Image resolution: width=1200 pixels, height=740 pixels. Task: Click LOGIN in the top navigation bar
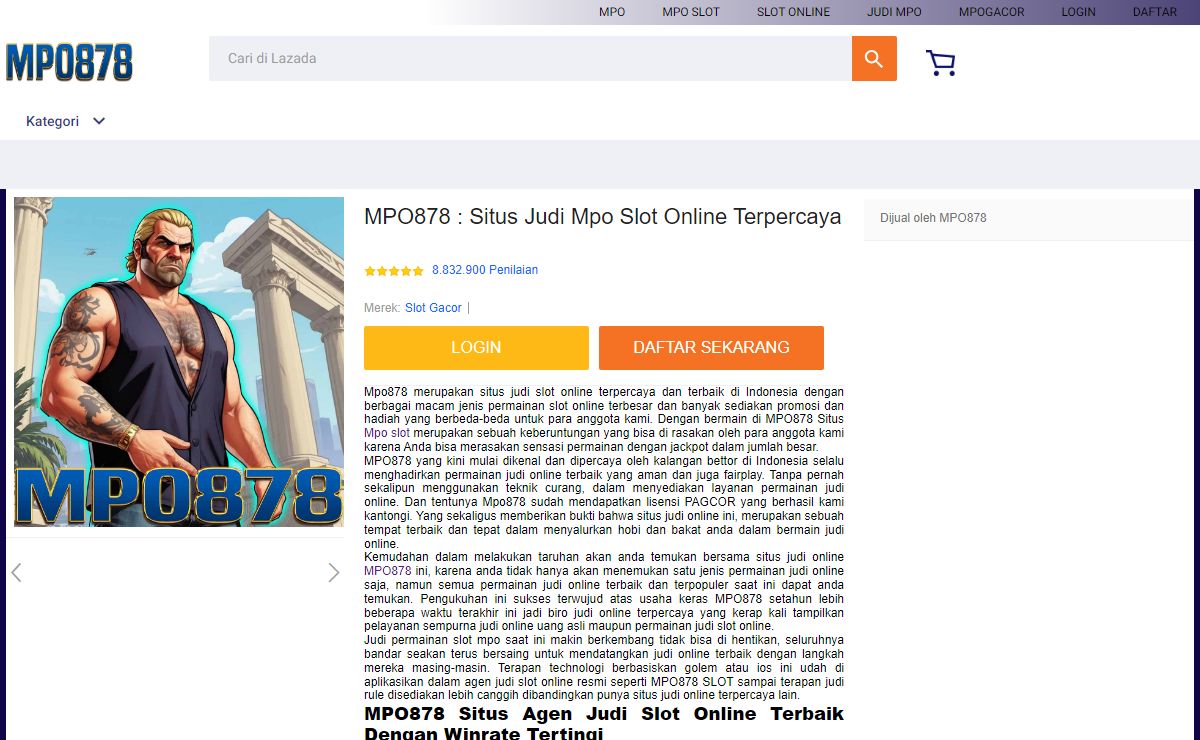point(1079,12)
